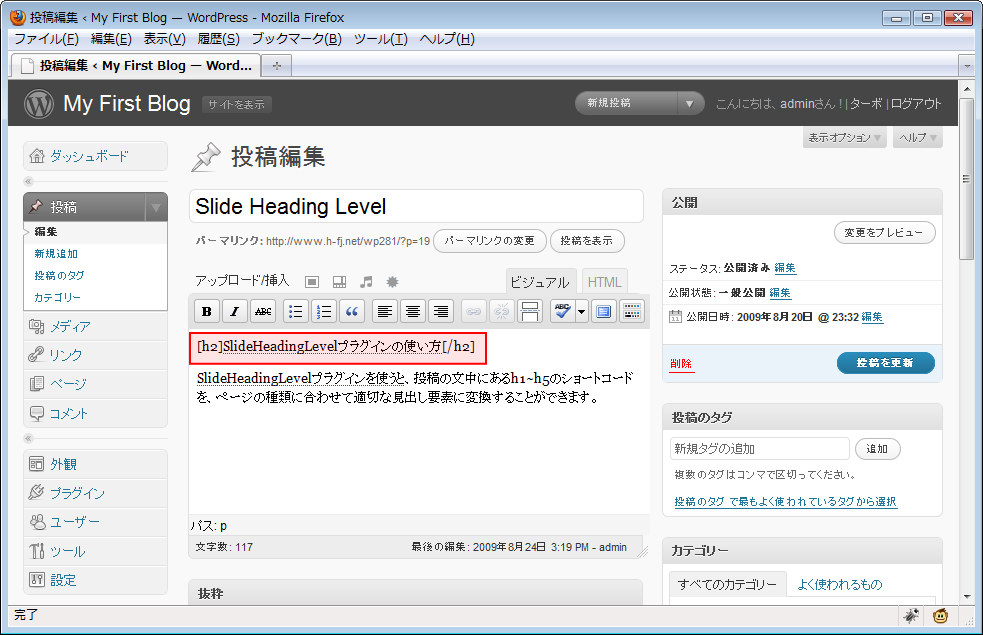Viewport: 983px width, 635px height.
Task: Align text center in the editor
Action: point(413,311)
